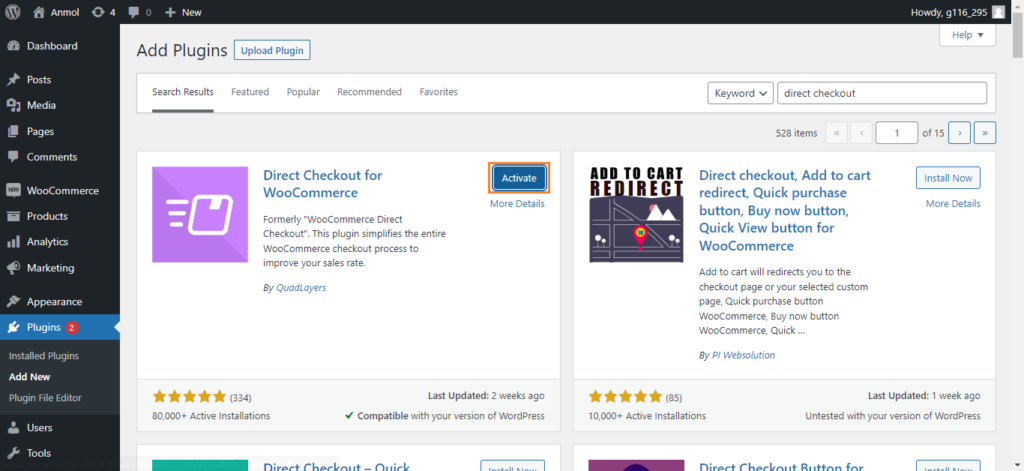Open the QuadLayers author link

pyautogui.click(x=301, y=287)
